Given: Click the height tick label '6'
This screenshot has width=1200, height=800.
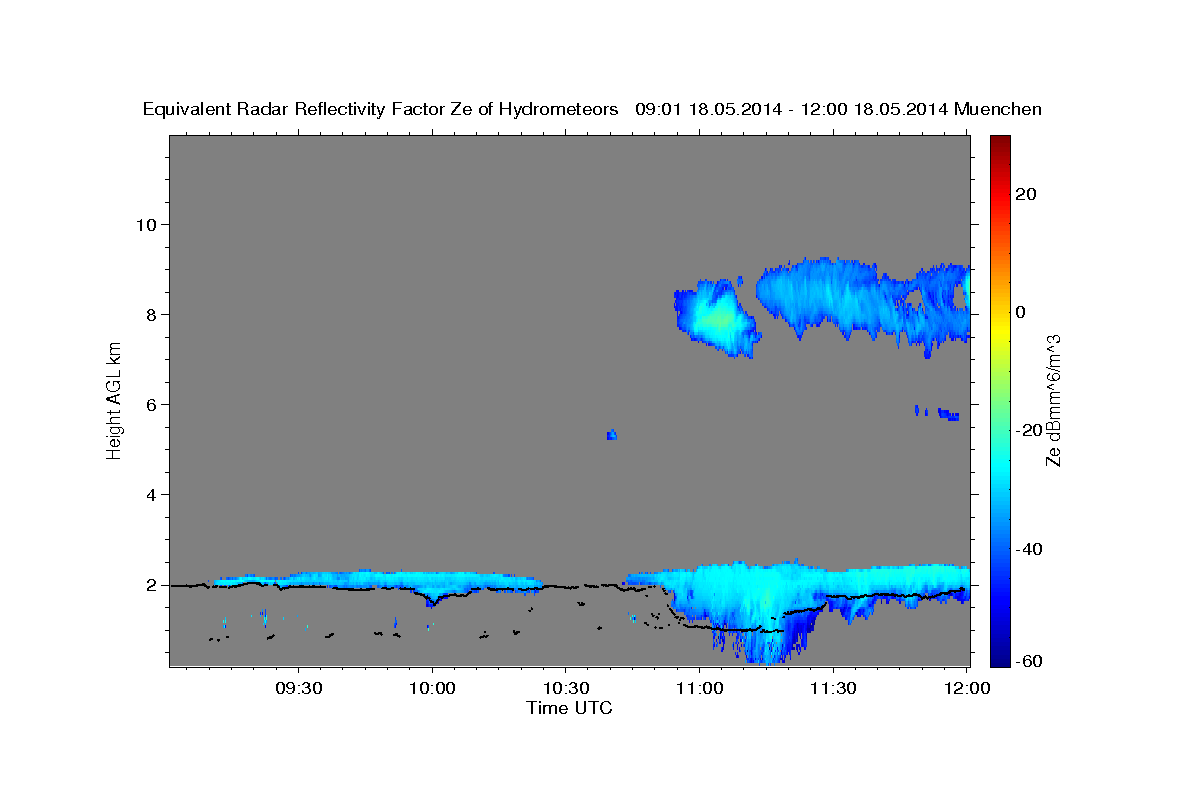Looking at the screenshot, I should pos(150,404).
